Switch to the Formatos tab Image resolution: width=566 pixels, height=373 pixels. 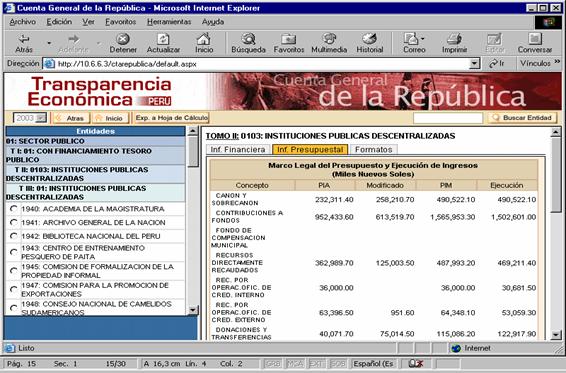[374, 149]
